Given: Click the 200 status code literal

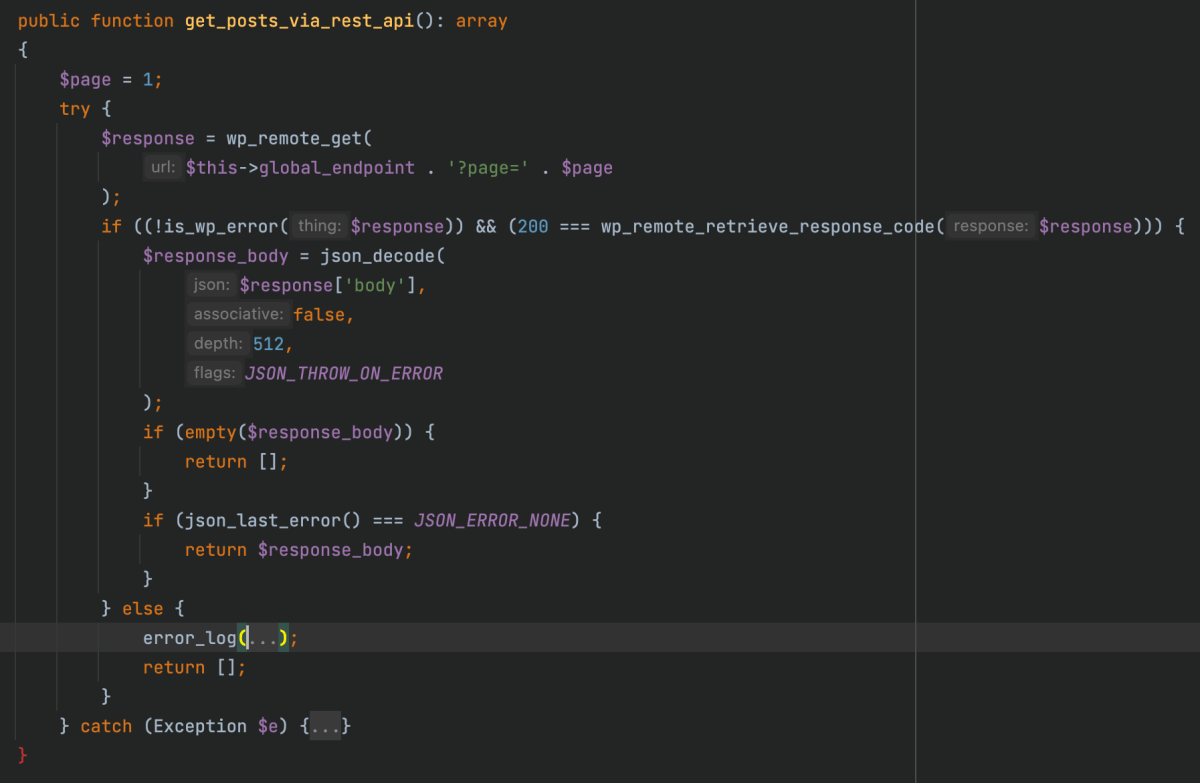Looking at the screenshot, I should (x=533, y=227).
